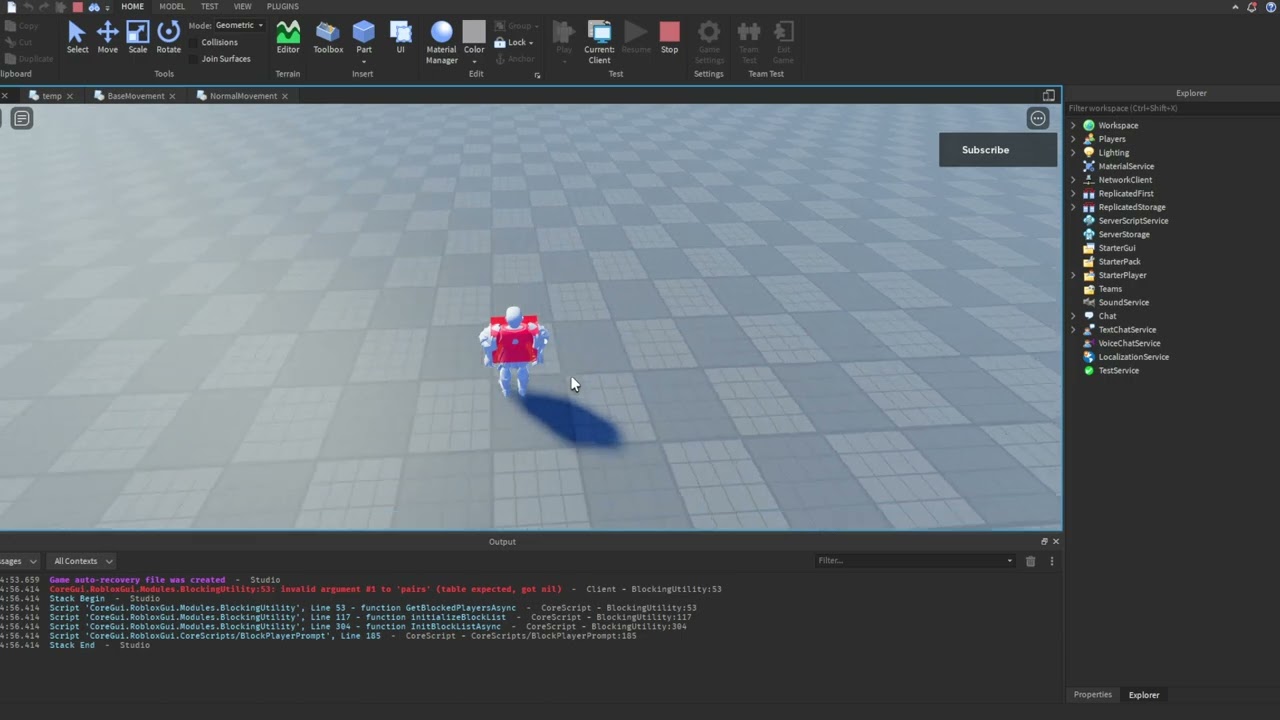The width and height of the screenshot is (1280, 720).
Task: Stop the running playtest
Action: pyautogui.click(x=669, y=37)
